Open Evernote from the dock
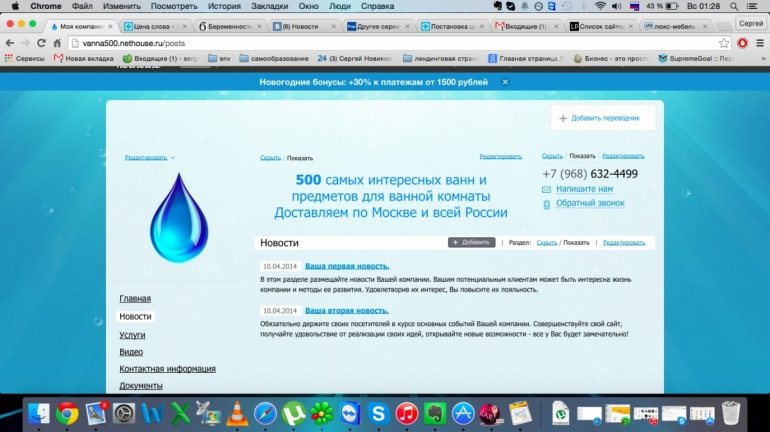The height and width of the screenshot is (432, 770). [x=434, y=412]
